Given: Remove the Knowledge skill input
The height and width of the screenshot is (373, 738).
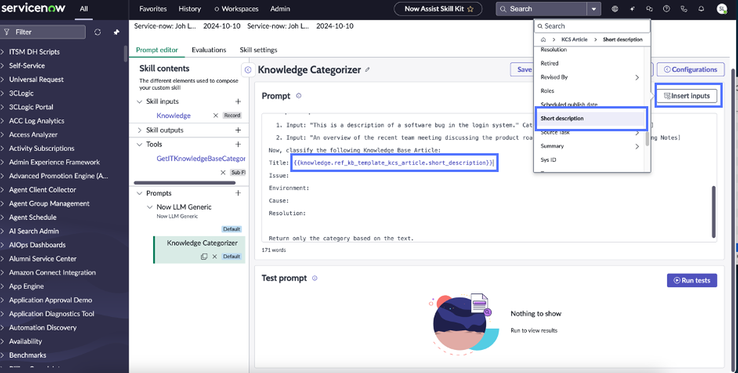Looking at the screenshot, I should (x=216, y=115).
